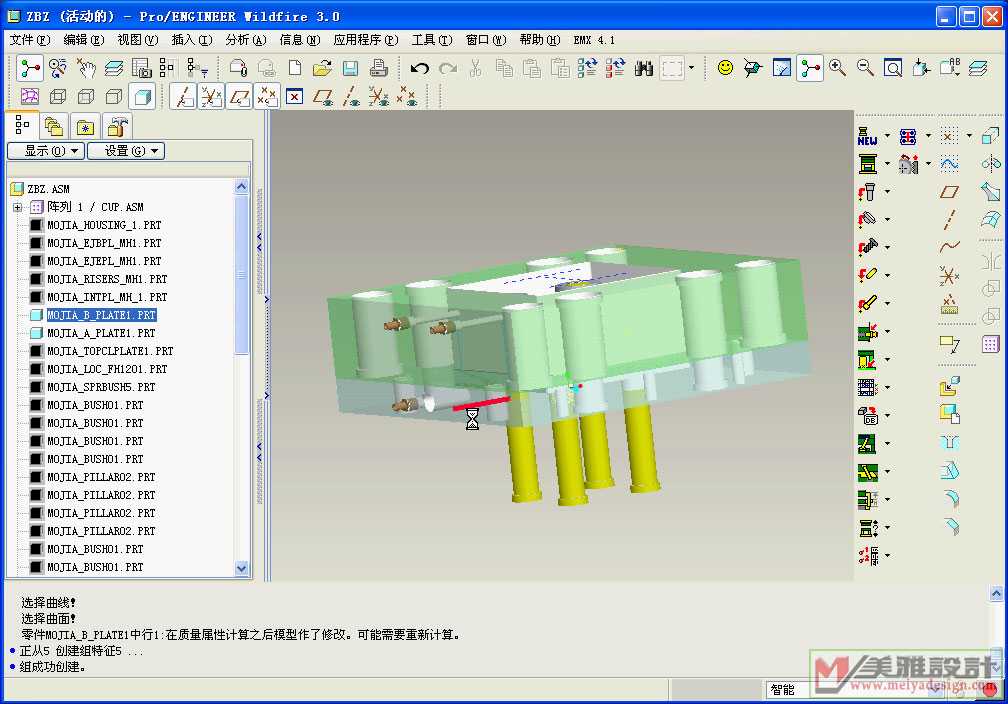This screenshot has width=1008, height=704.
Task: Click the red X window icon in the datum toolbar
Action: point(294,97)
